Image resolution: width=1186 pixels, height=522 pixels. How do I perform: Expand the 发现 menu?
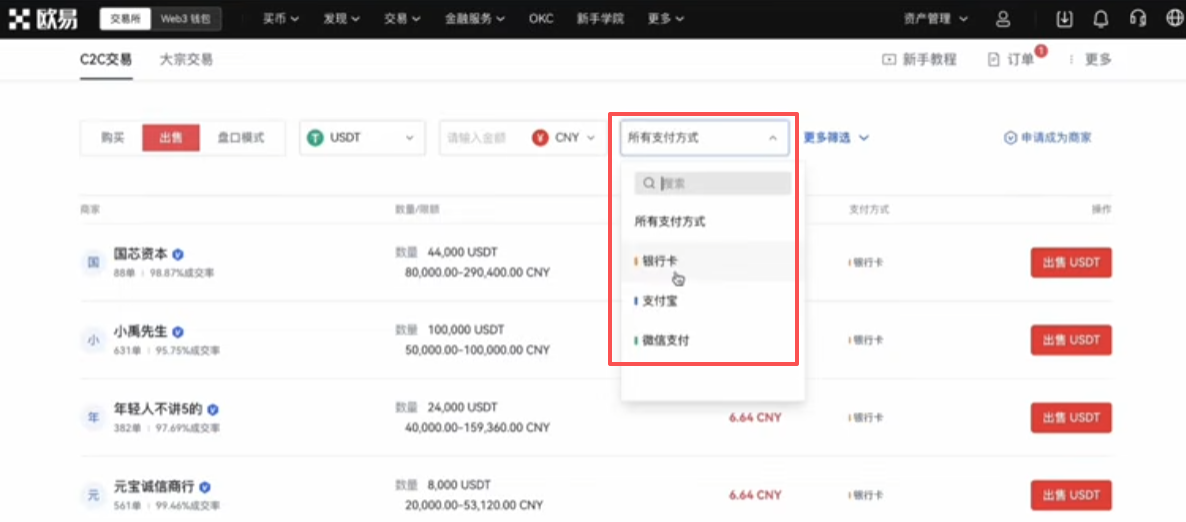coord(341,19)
